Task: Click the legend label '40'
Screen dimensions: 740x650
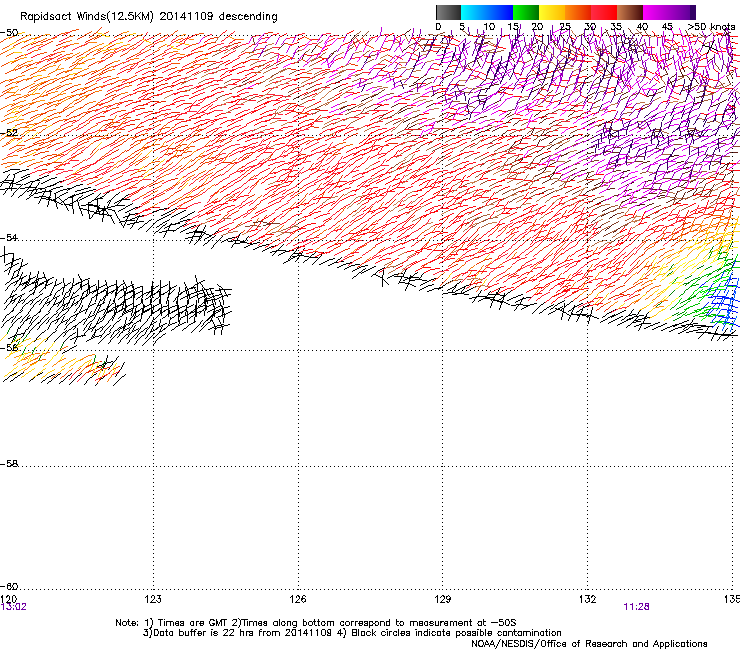Action: click(x=642, y=27)
